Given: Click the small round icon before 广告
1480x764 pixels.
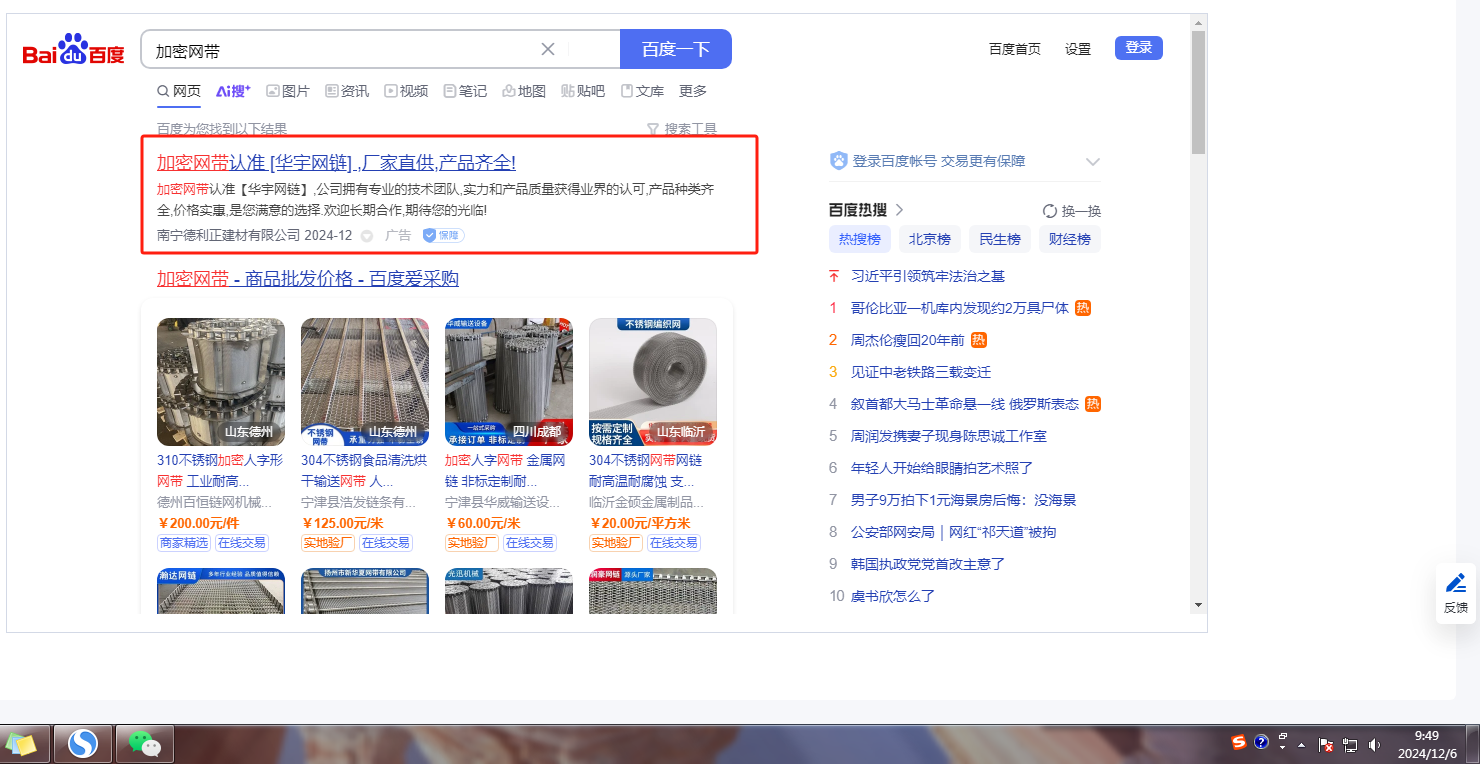Looking at the screenshot, I should pos(367,236).
